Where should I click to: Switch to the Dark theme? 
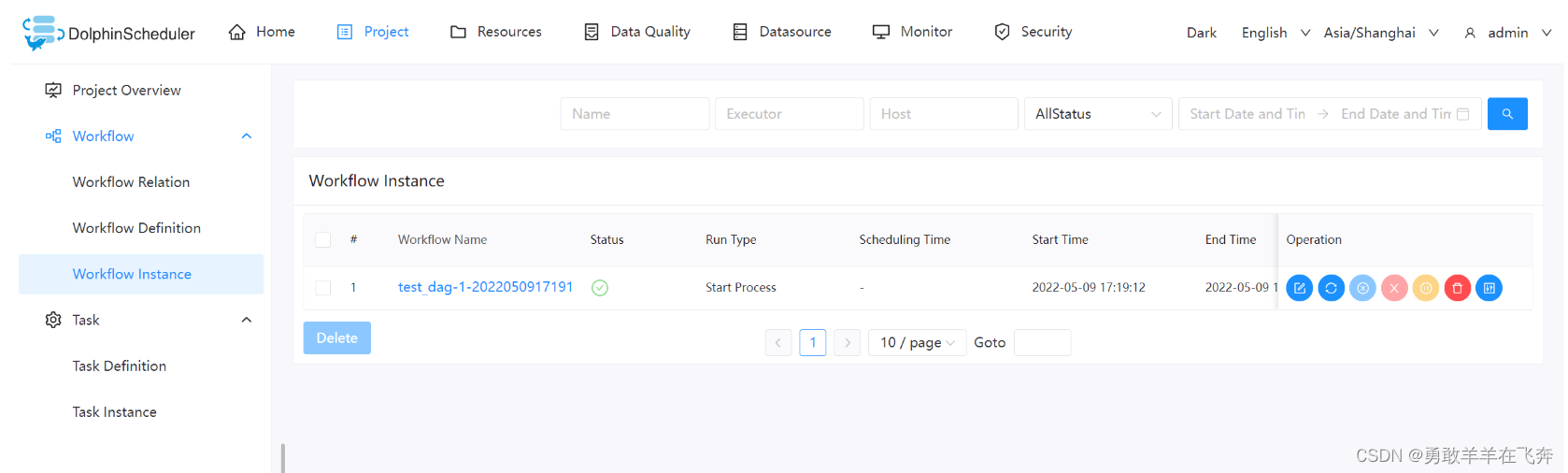click(1201, 33)
